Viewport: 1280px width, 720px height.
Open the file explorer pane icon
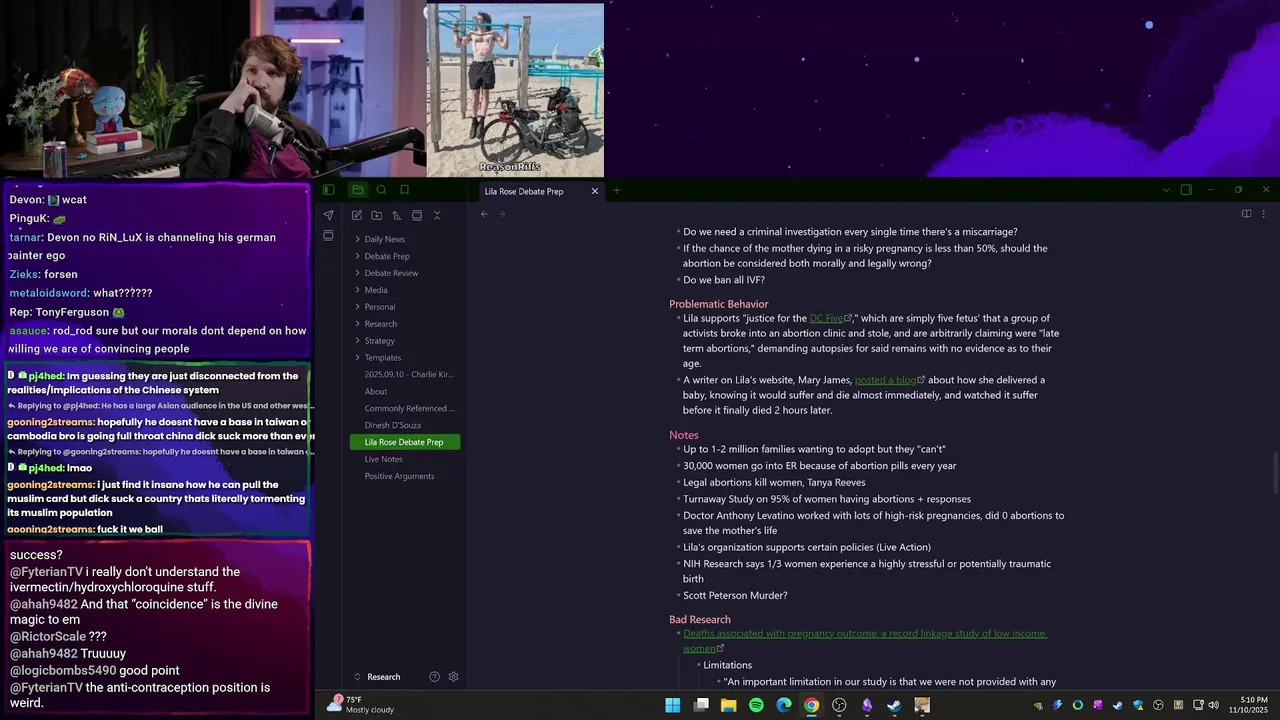(358, 190)
